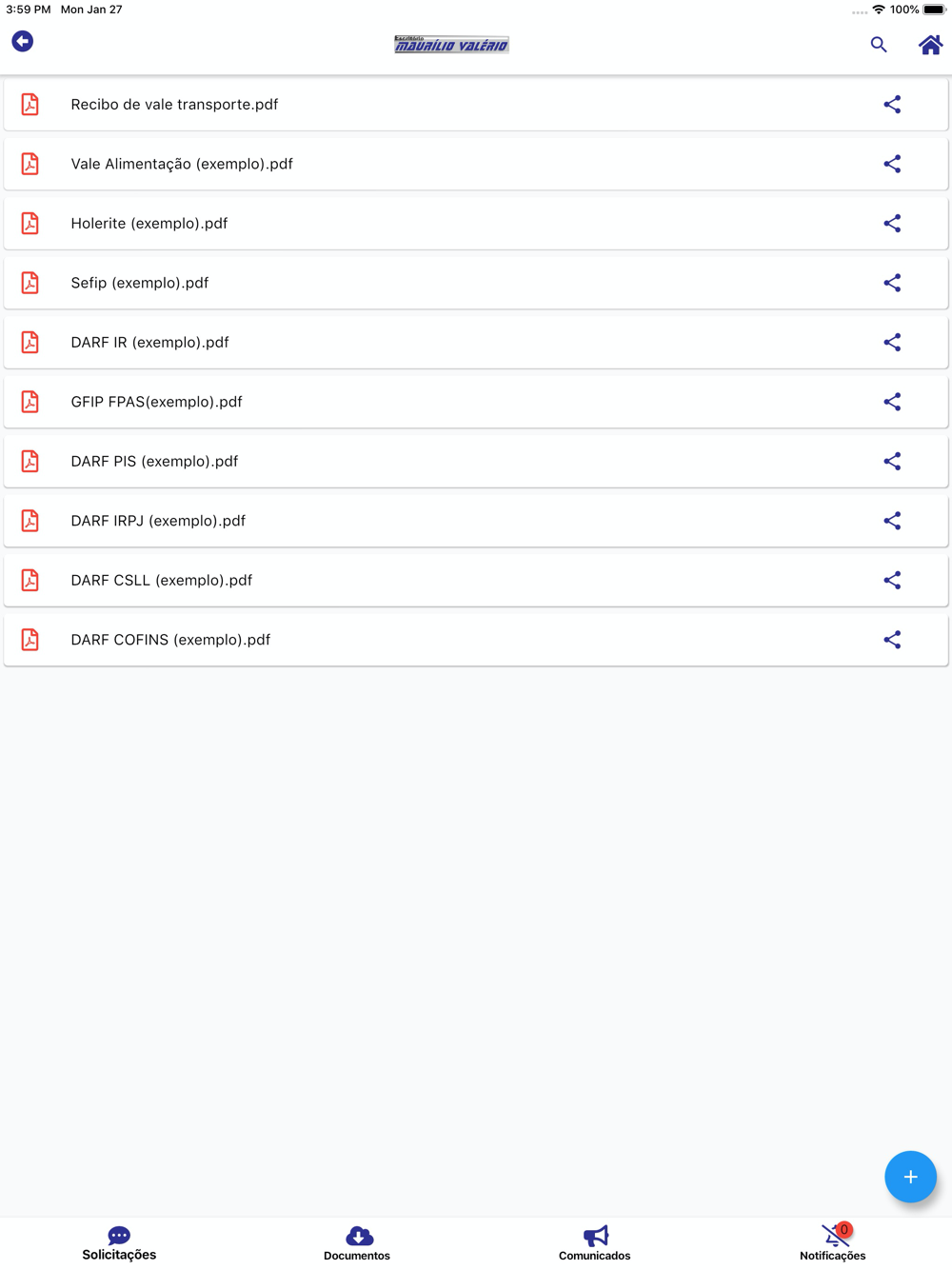Click the Maurílio Valério logo
The image size is (952, 1270).
[x=451, y=45]
